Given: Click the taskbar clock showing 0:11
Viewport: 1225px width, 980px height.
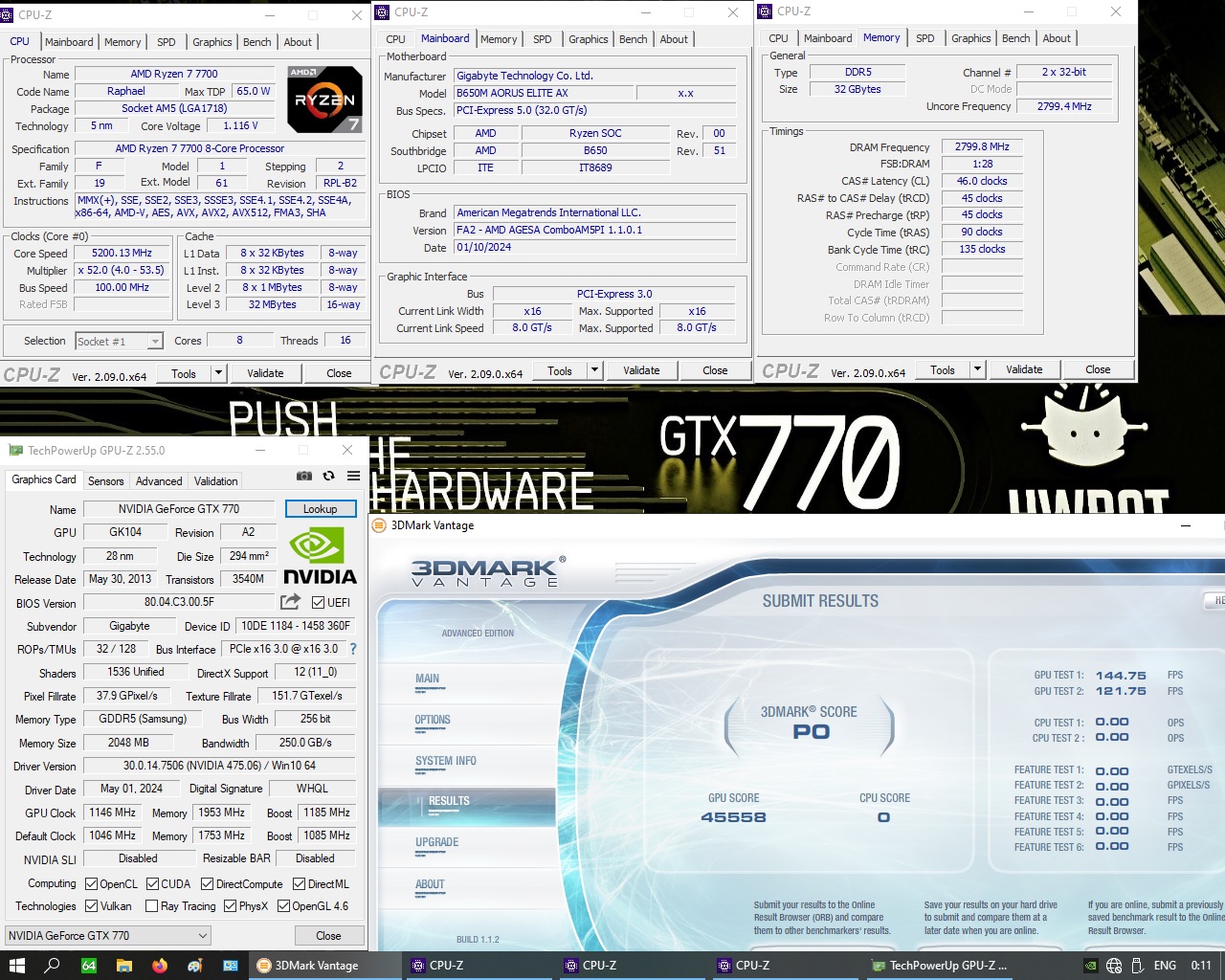Looking at the screenshot, I should point(1201,966).
